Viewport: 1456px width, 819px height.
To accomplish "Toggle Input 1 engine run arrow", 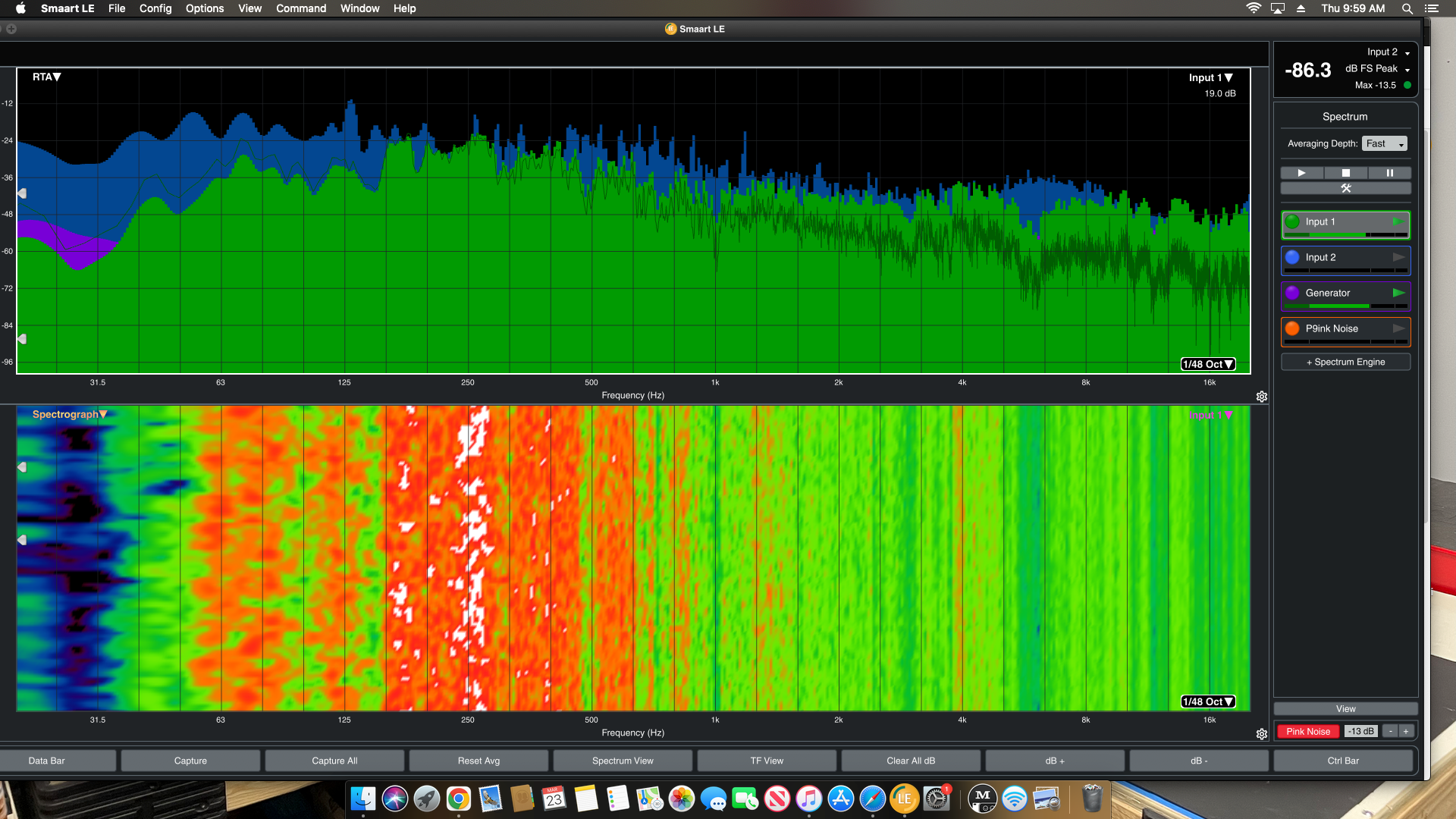I will (x=1398, y=221).
